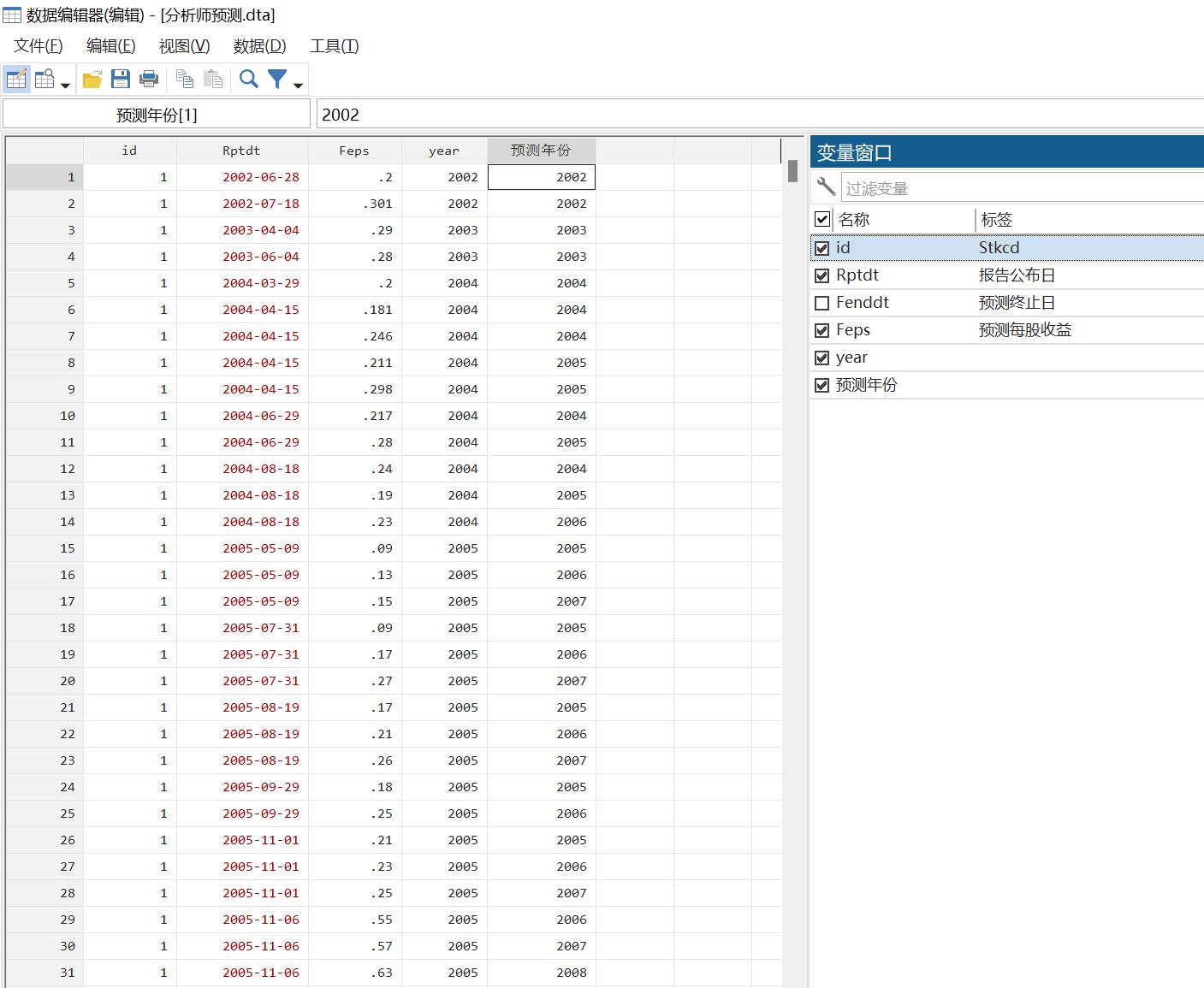Save dataset with the floppy disk icon
Screen dimensions: 1204x988
tap(121, 80)
